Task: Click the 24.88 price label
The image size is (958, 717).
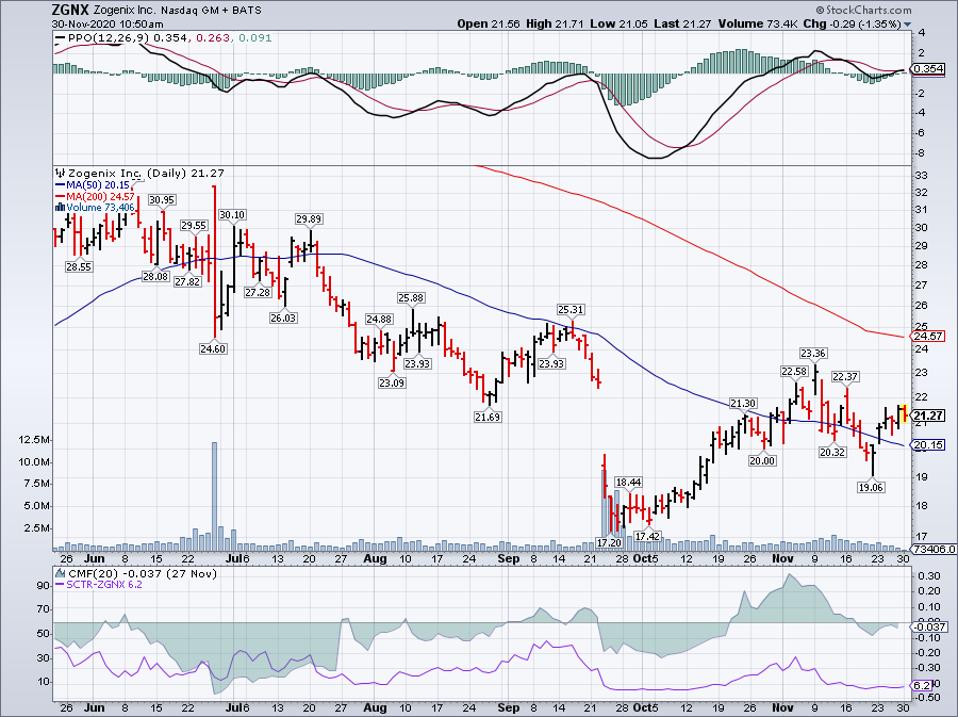Action: [379, 319]
